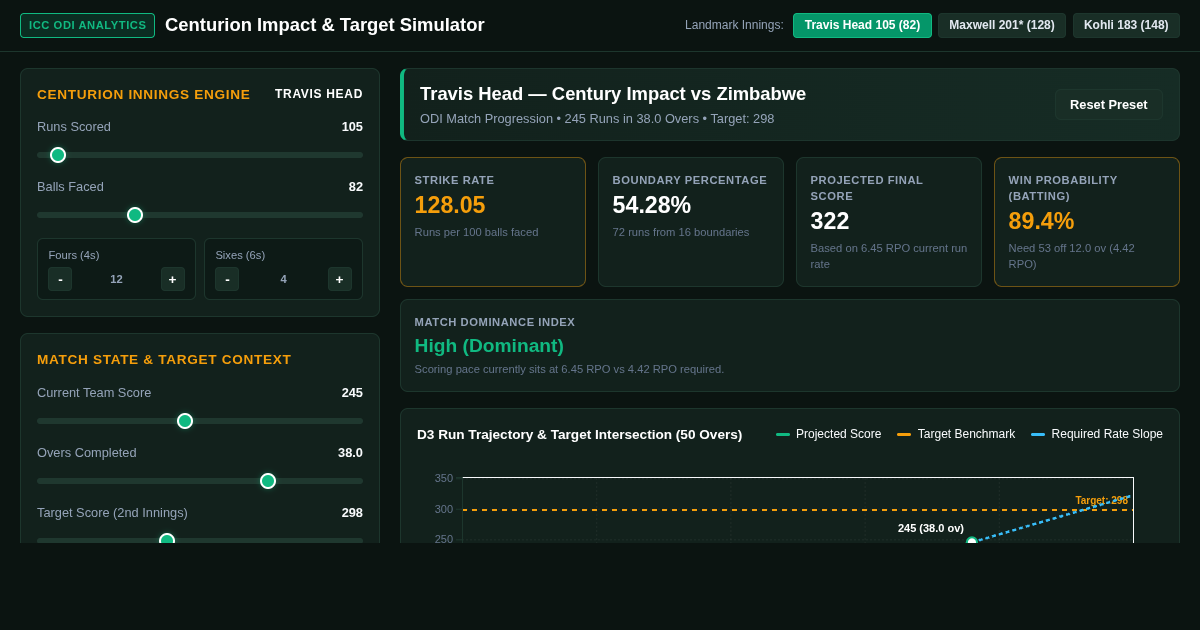Click the TRAVIS HEAD engine label

[319, 94]
